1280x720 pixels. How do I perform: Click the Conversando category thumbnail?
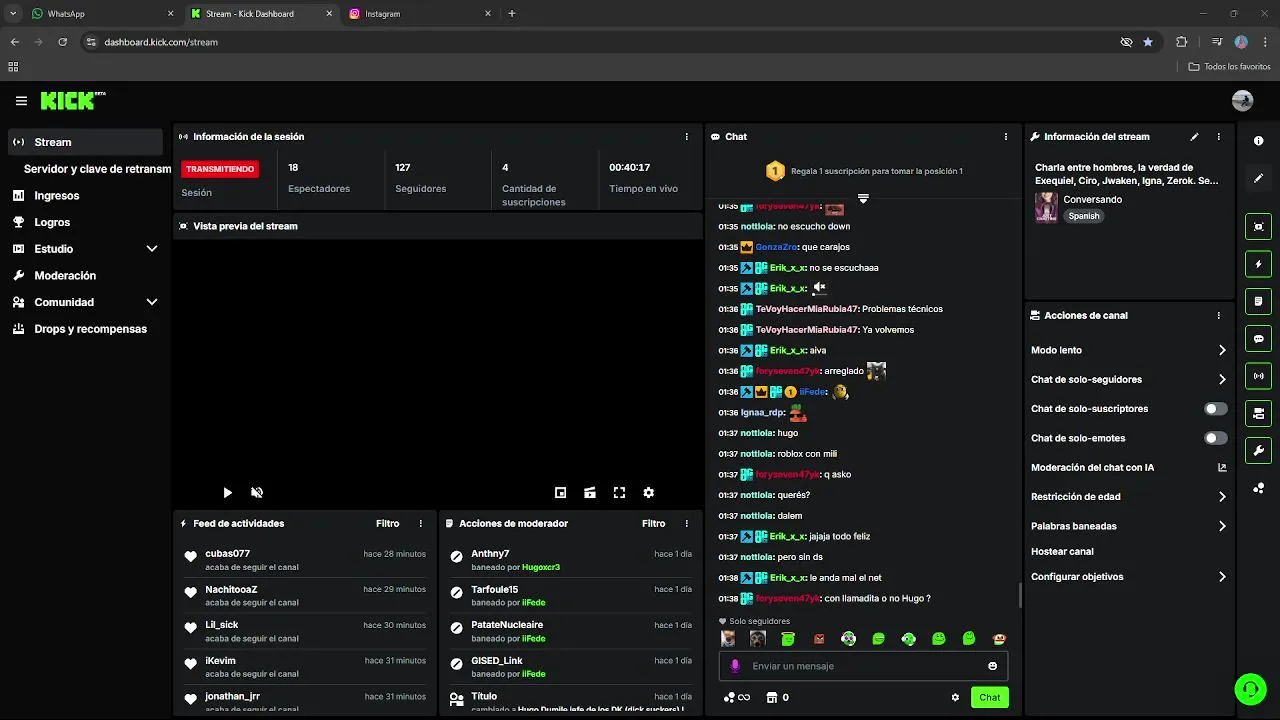tap(1046, 207)
